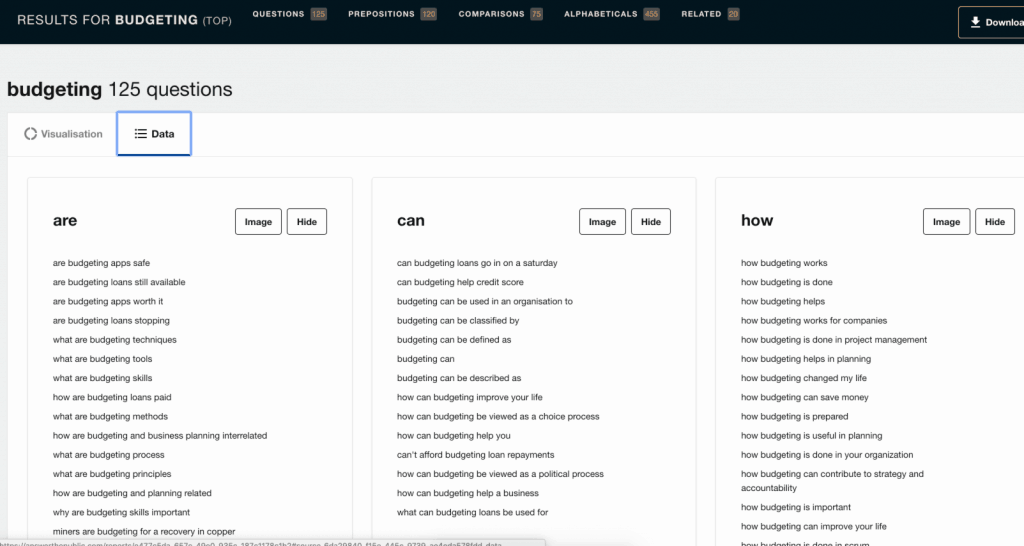Click 'how budgeting works'
Viewport: 1024px width, 546px height.
(x=784, y=263)
